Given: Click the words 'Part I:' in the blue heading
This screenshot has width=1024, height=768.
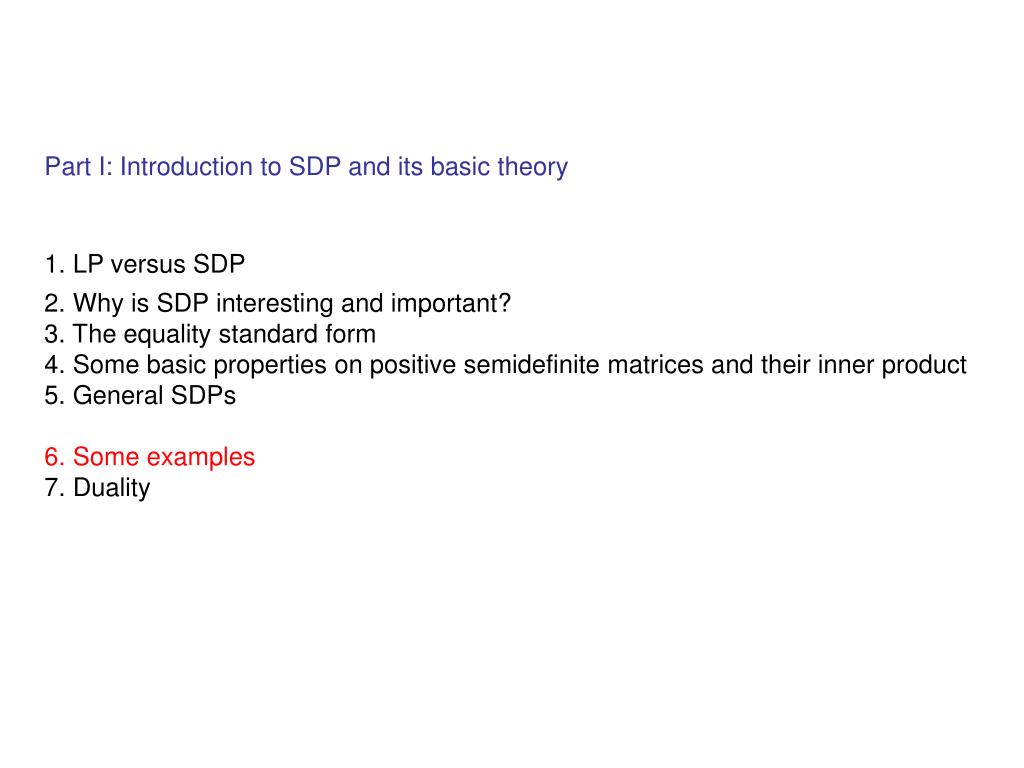Looking at the screenshot, I should (x=78, y=167).
